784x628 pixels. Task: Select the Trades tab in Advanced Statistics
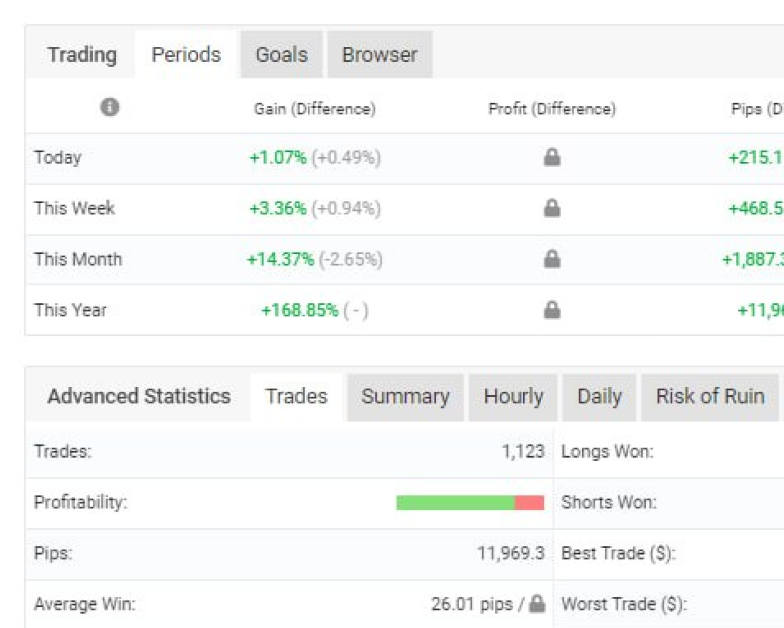(296, 397)
